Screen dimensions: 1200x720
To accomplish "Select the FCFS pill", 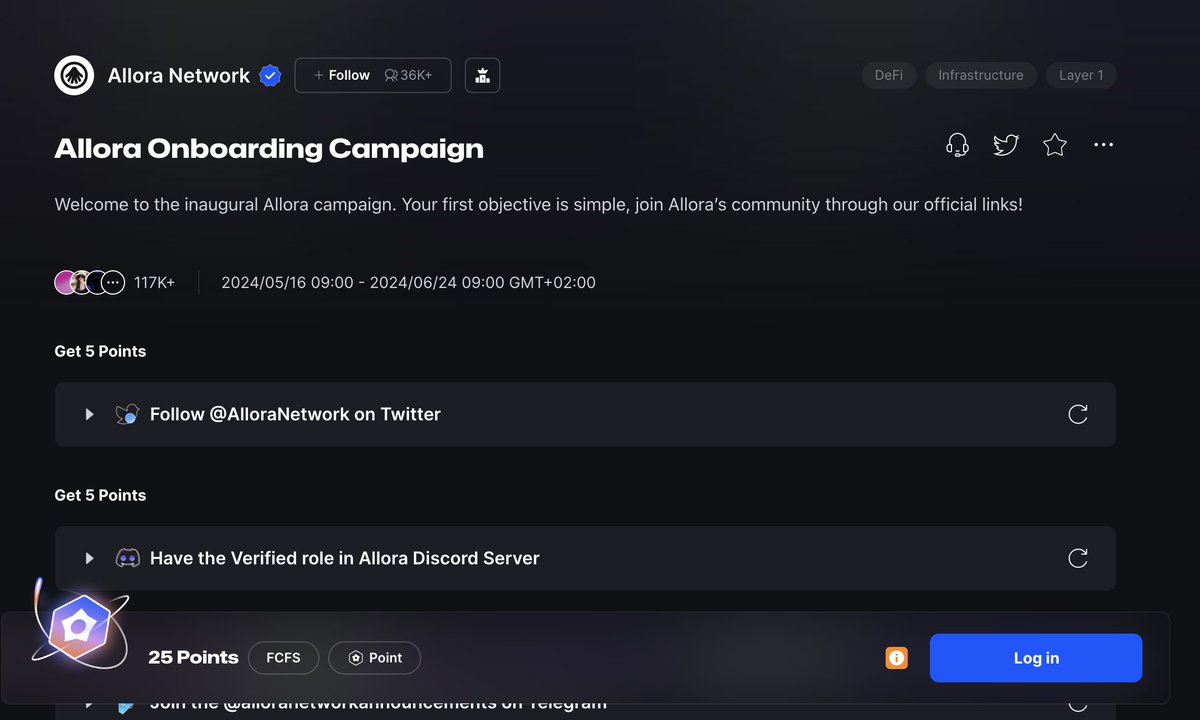I will [x=283, y=658].
